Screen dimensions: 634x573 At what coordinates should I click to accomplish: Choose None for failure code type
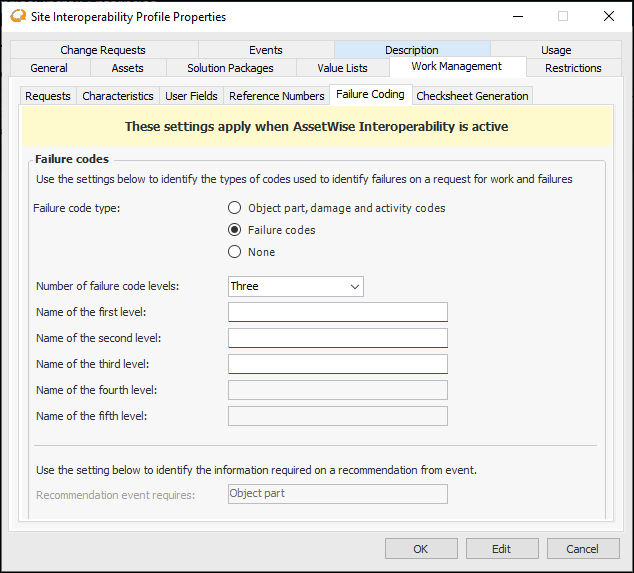coord(235,252)
